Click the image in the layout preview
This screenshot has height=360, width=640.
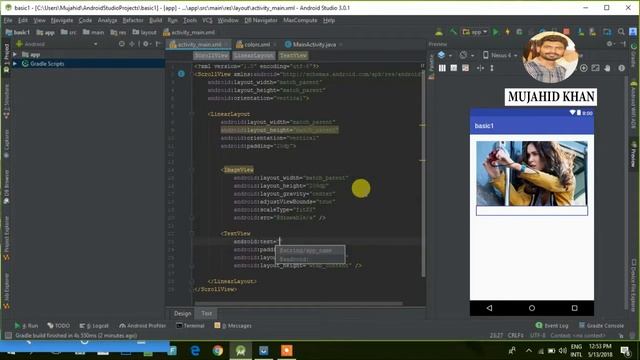click(531, 173)
